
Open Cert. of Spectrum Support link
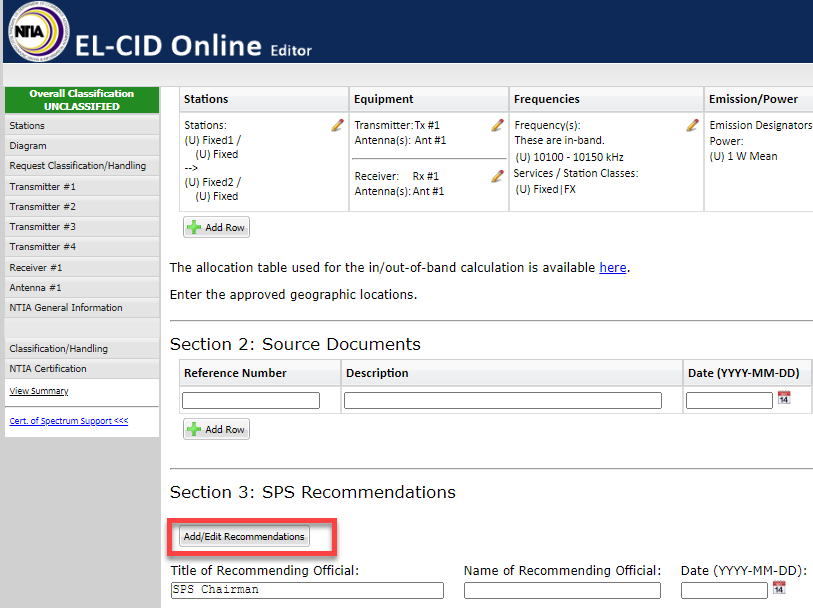pos(68,421)
